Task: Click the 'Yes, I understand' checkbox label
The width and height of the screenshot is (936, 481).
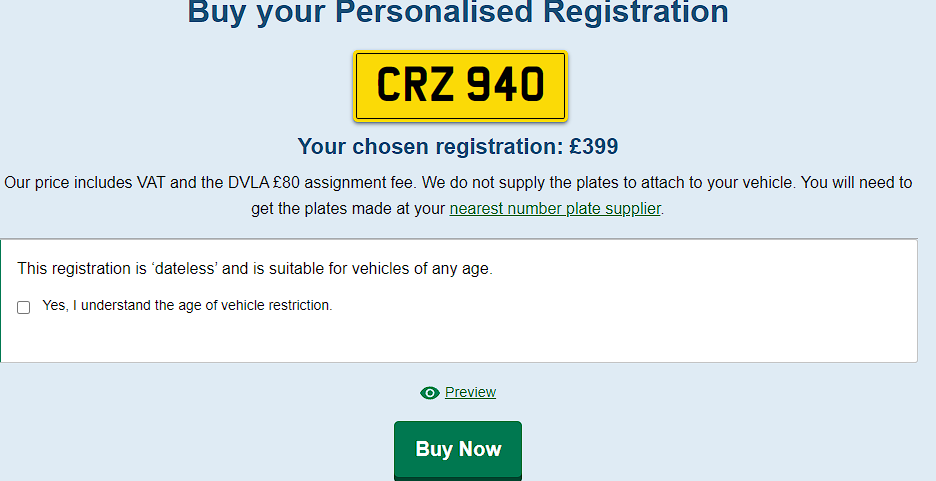Action: 187,306
